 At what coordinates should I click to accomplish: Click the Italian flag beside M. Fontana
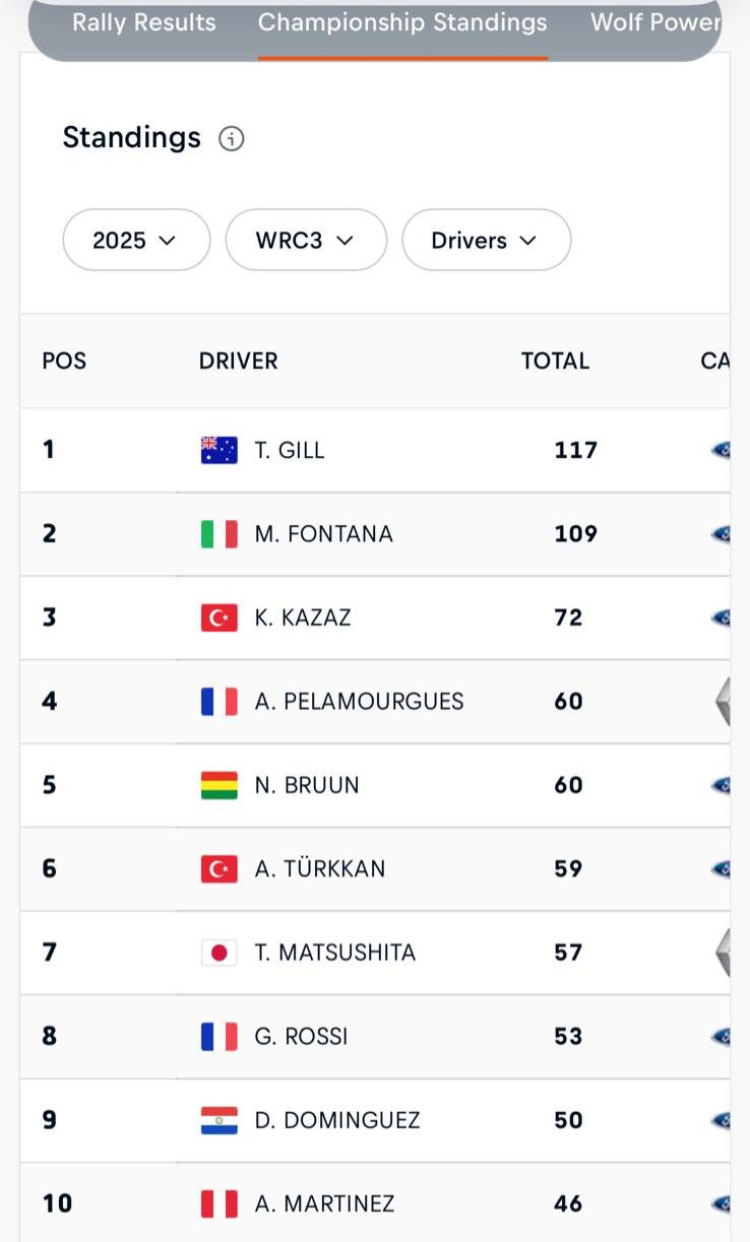(219, 534)
